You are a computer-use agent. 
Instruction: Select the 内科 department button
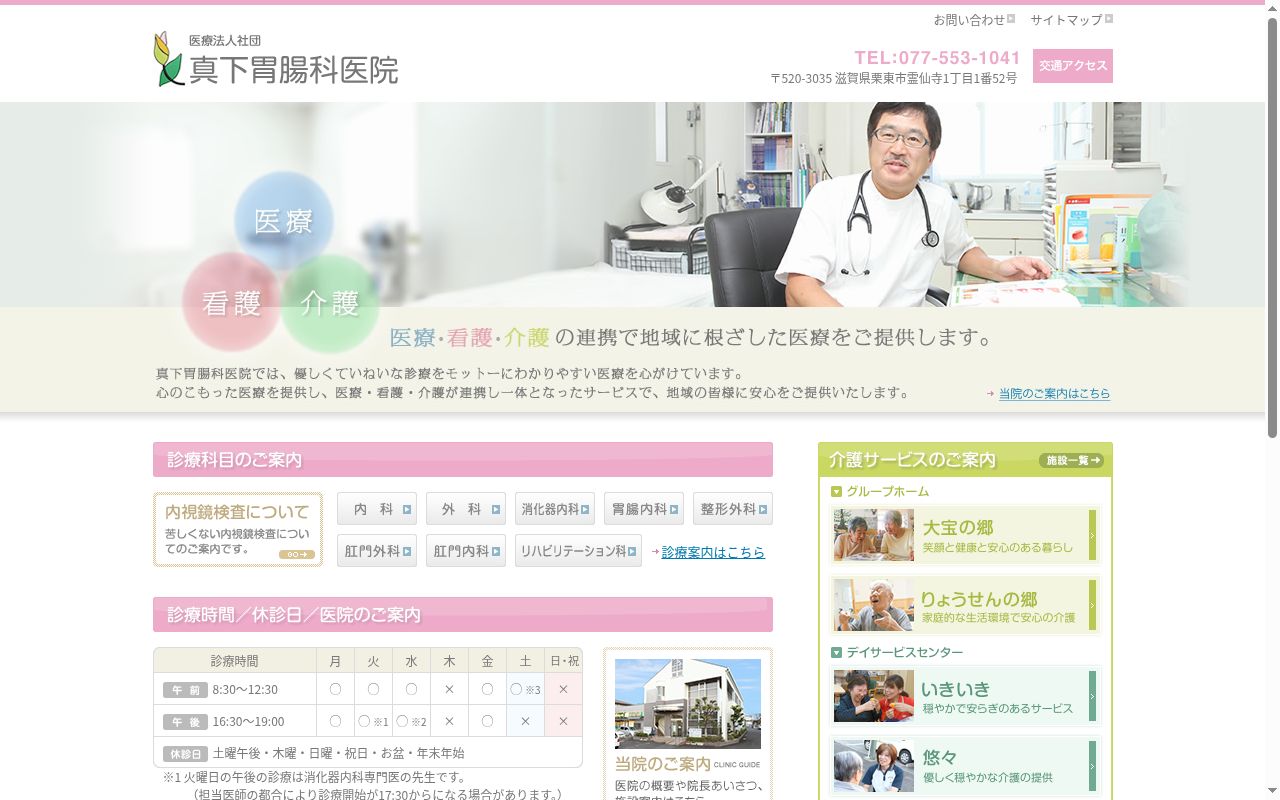377,509
